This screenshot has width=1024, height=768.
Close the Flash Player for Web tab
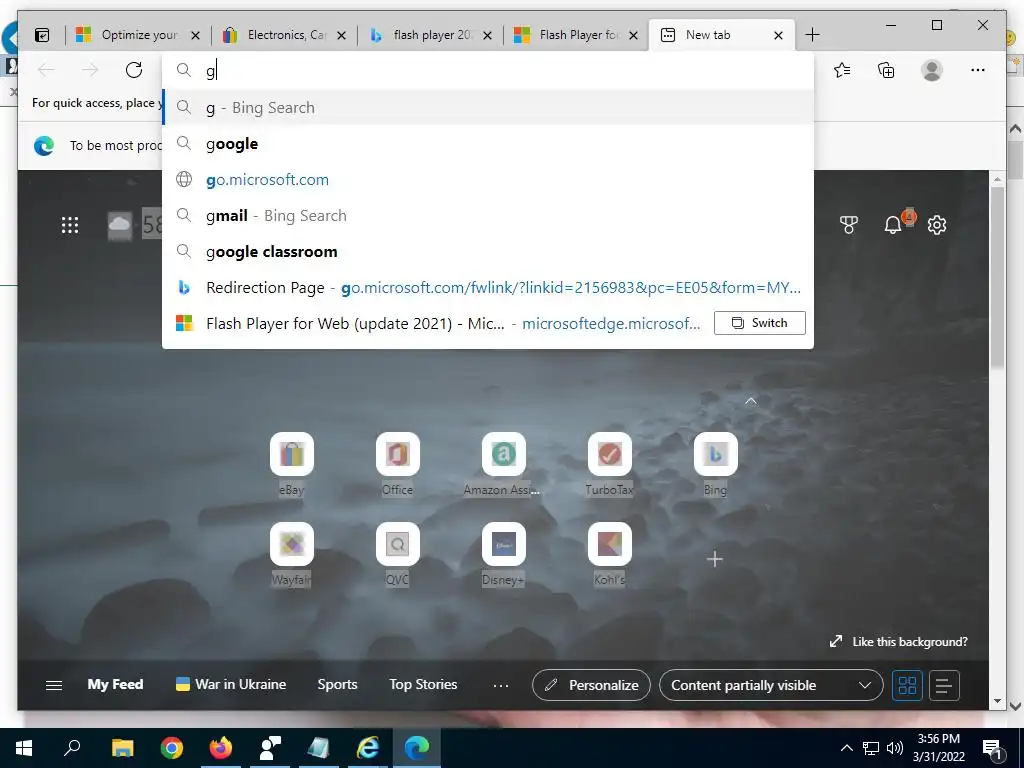(633, 35)
